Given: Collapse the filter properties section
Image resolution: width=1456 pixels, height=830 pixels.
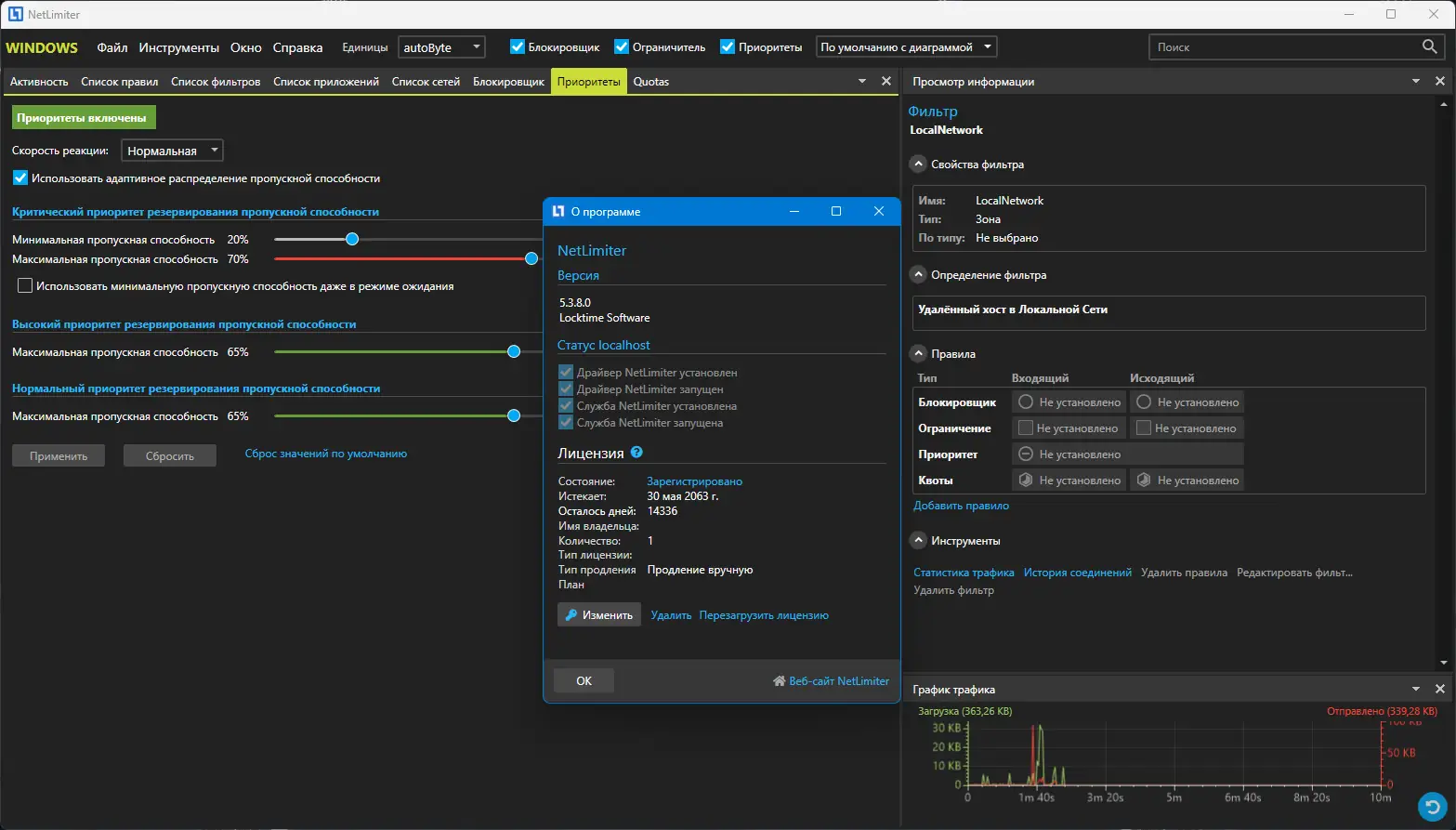Looking at the screenshot, I should pos(918,165).
